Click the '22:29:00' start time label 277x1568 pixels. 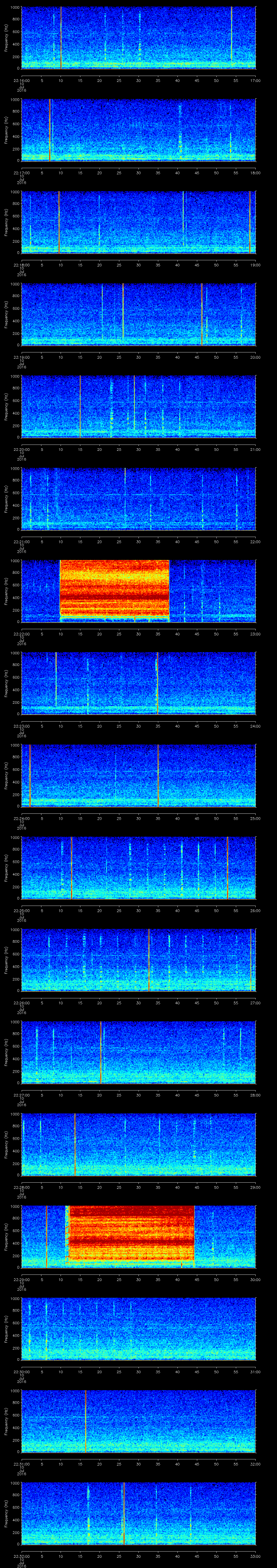pos(21,1279)
